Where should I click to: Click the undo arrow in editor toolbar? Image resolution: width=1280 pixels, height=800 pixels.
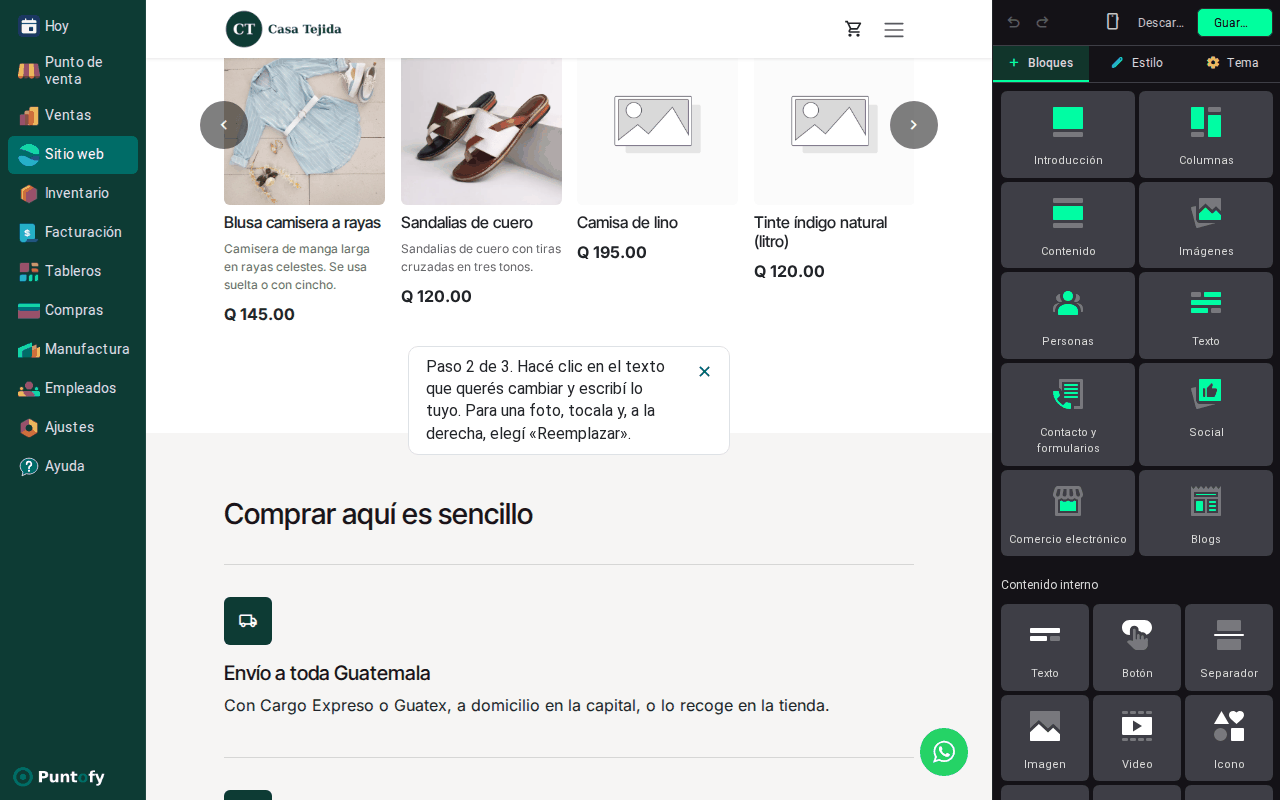click(1013, 22)
